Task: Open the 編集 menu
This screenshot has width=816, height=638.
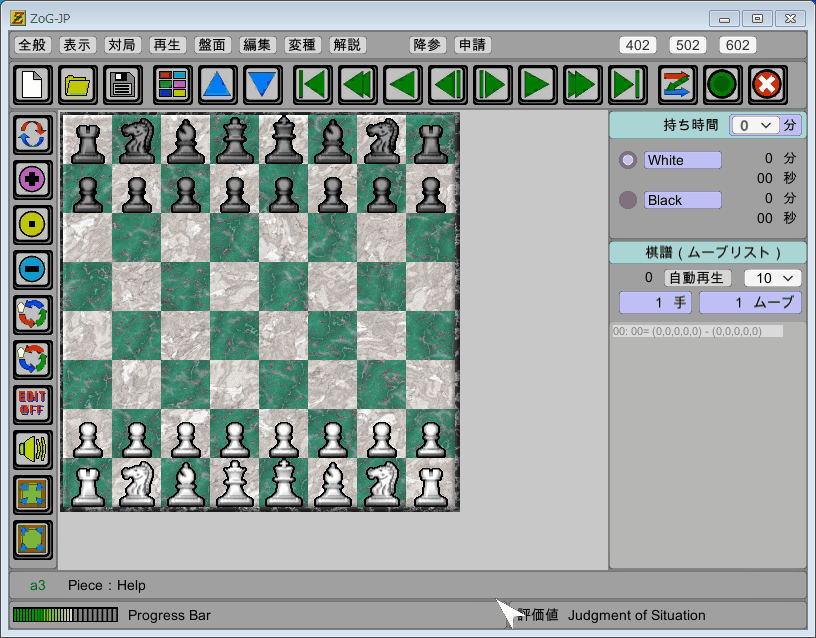Action: tap(257, 45)
